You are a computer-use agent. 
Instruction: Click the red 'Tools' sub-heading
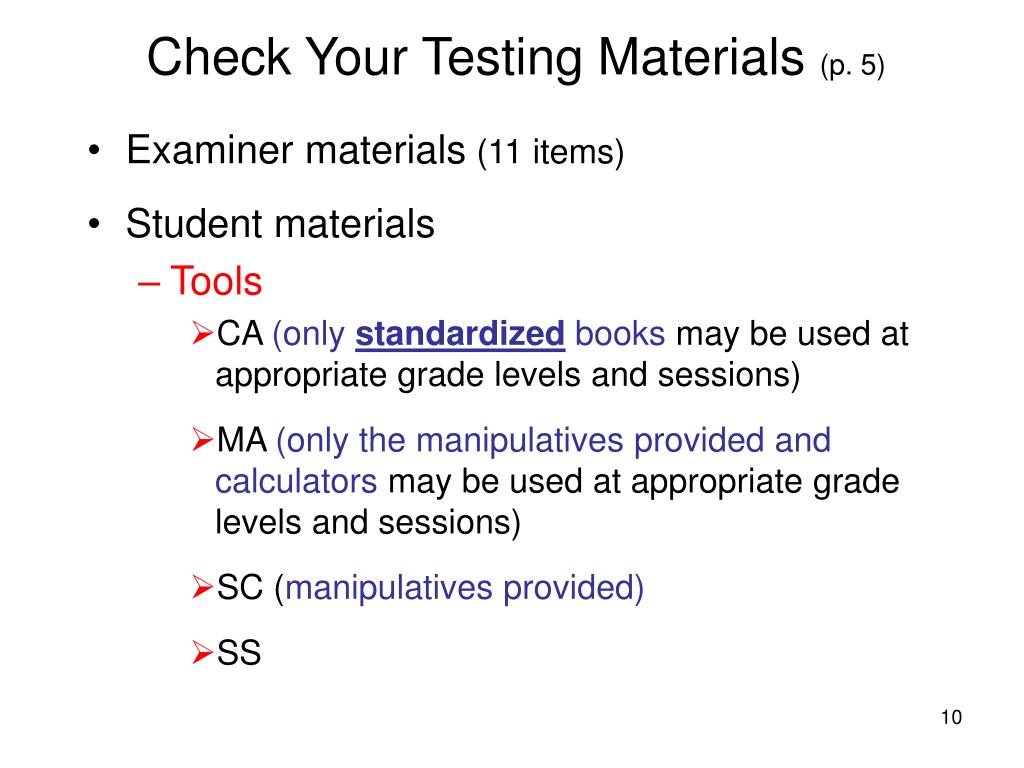pyautogui.click(x=216, y=281)
